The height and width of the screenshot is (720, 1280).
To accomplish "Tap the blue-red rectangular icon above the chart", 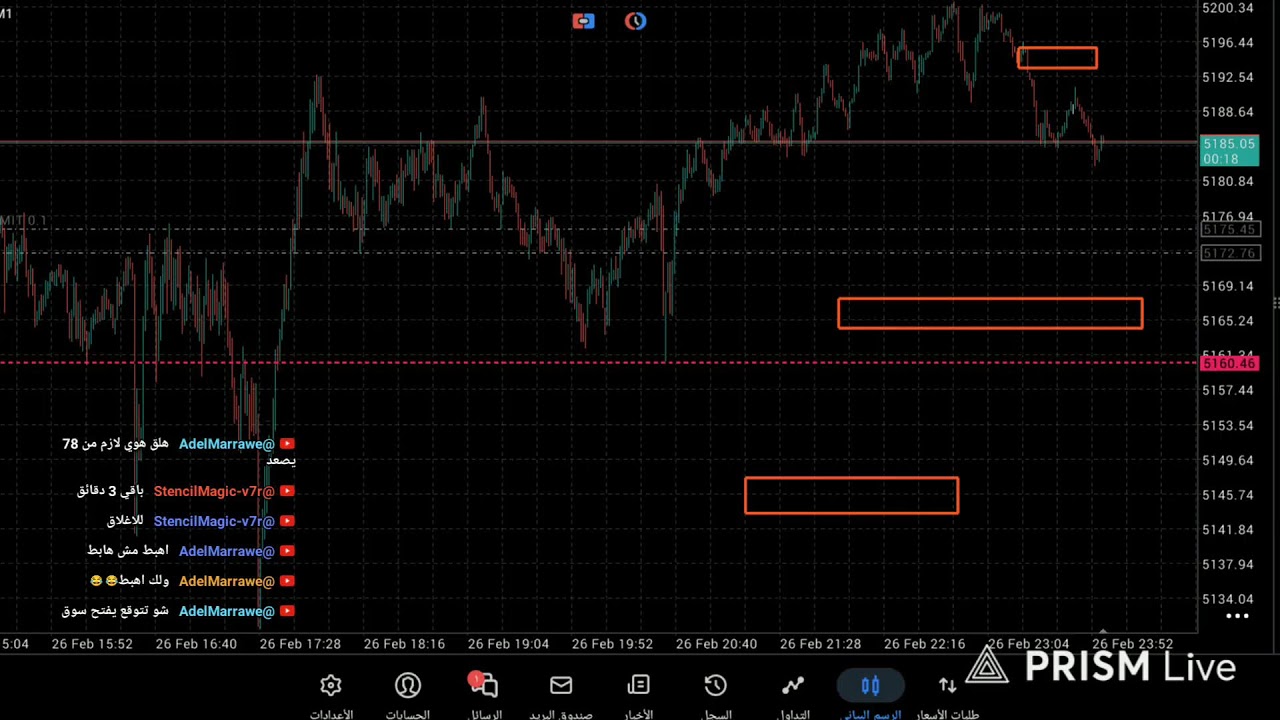I will (x=583, y=21).
